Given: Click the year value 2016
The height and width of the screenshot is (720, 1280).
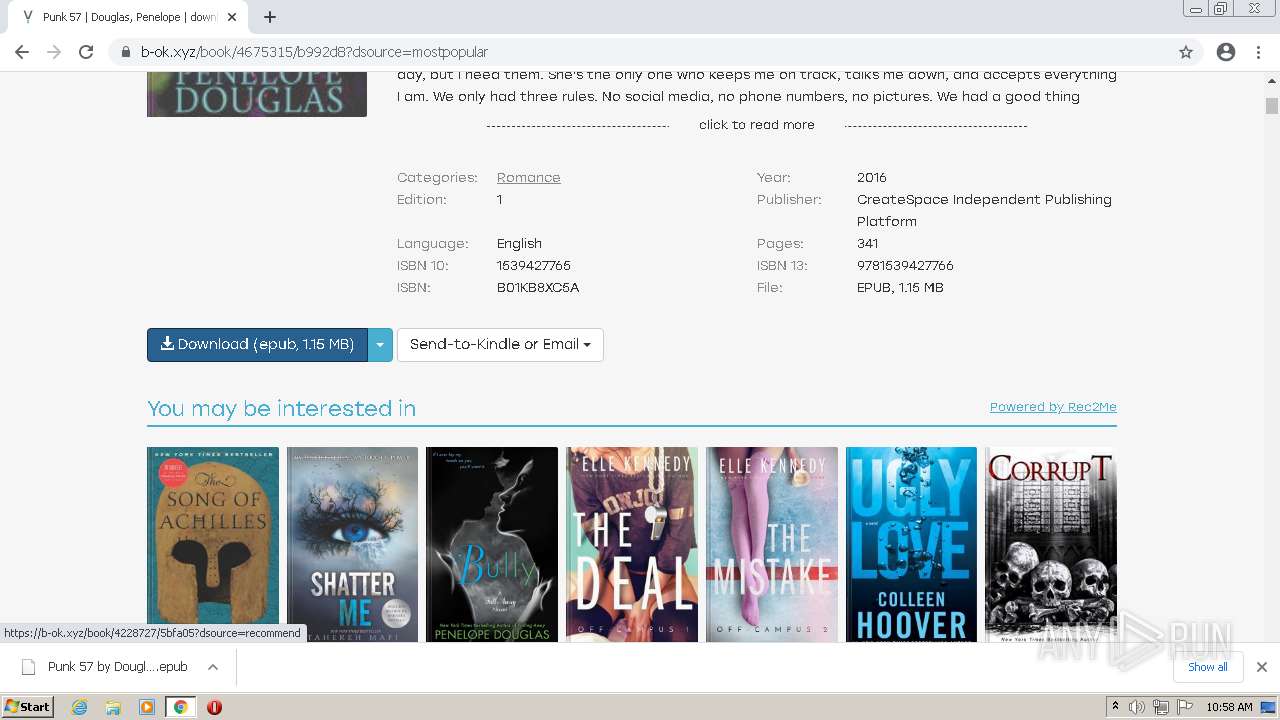Looking at the screenshot, I should pyautogui.click(x=872, y=178).
